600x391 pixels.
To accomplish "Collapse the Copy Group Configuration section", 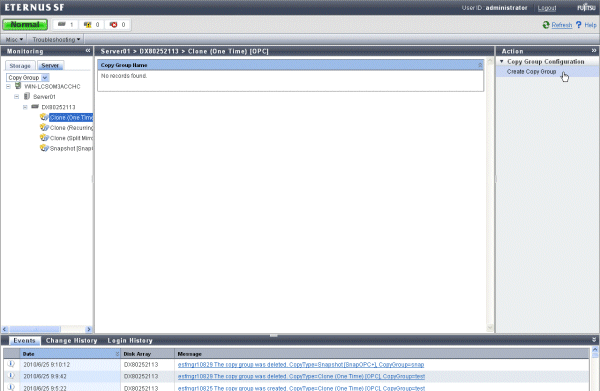I will (502, 61).
